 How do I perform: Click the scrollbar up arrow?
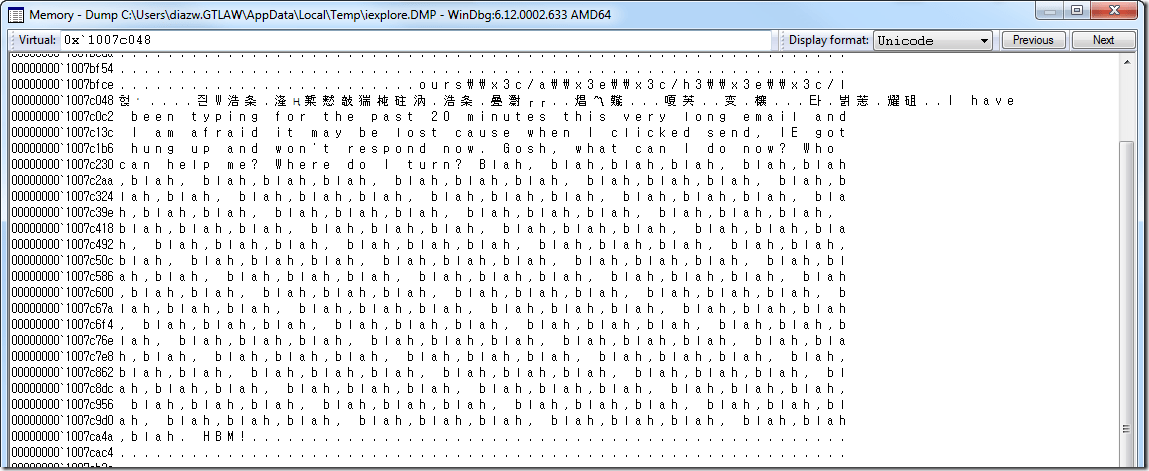coord(1129,60)
